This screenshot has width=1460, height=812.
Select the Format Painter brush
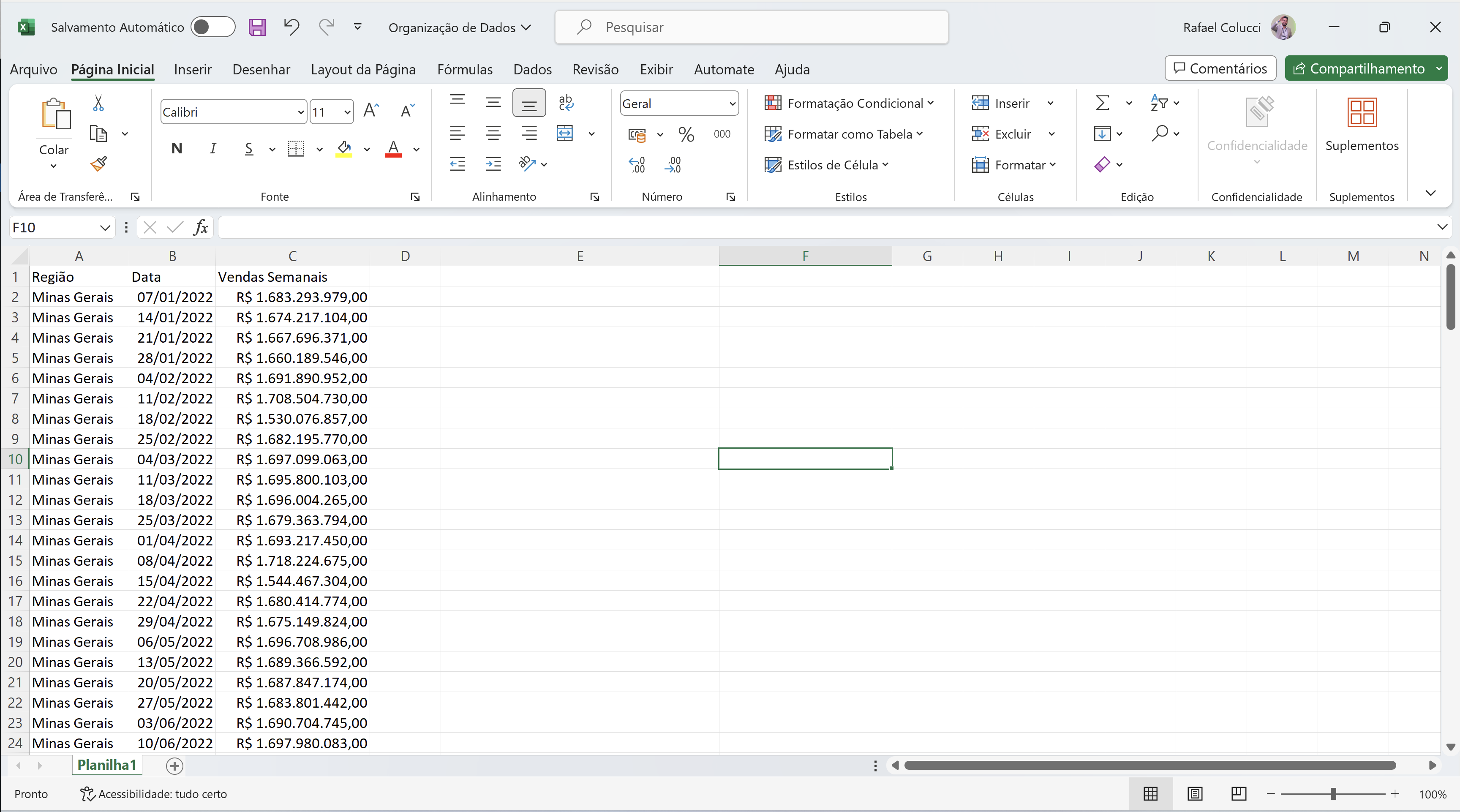point(98,164)
